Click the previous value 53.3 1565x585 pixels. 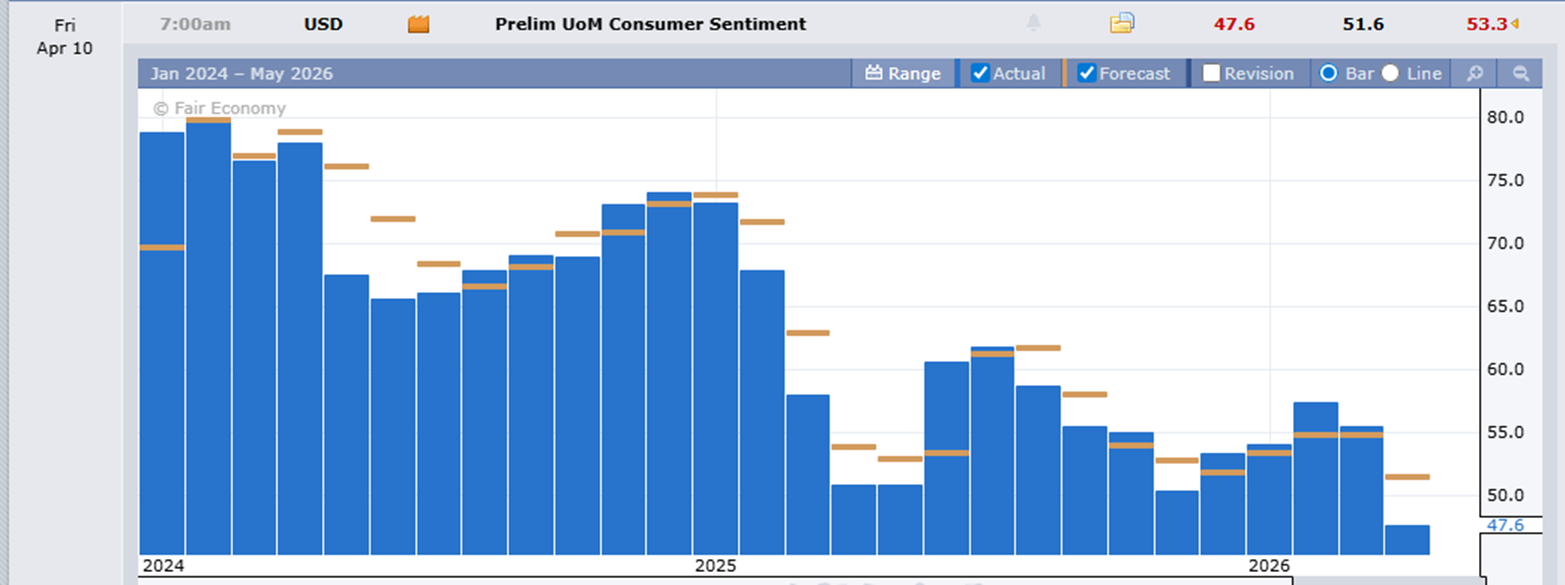tap(1486, 24)
